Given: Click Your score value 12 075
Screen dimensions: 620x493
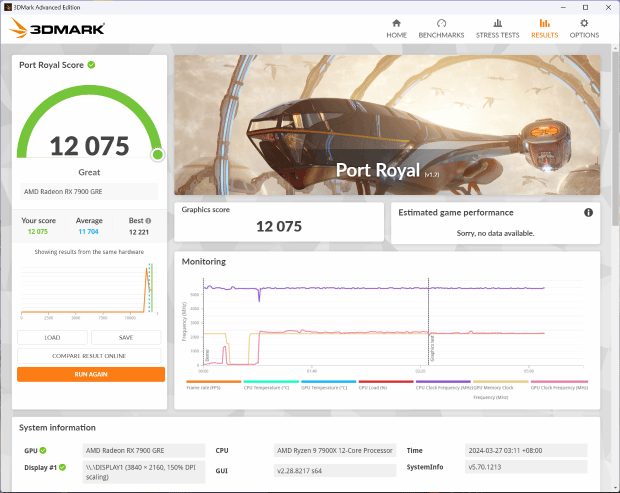Looking at the screenshot, I should pyautogui.click(x=38, y=232).
